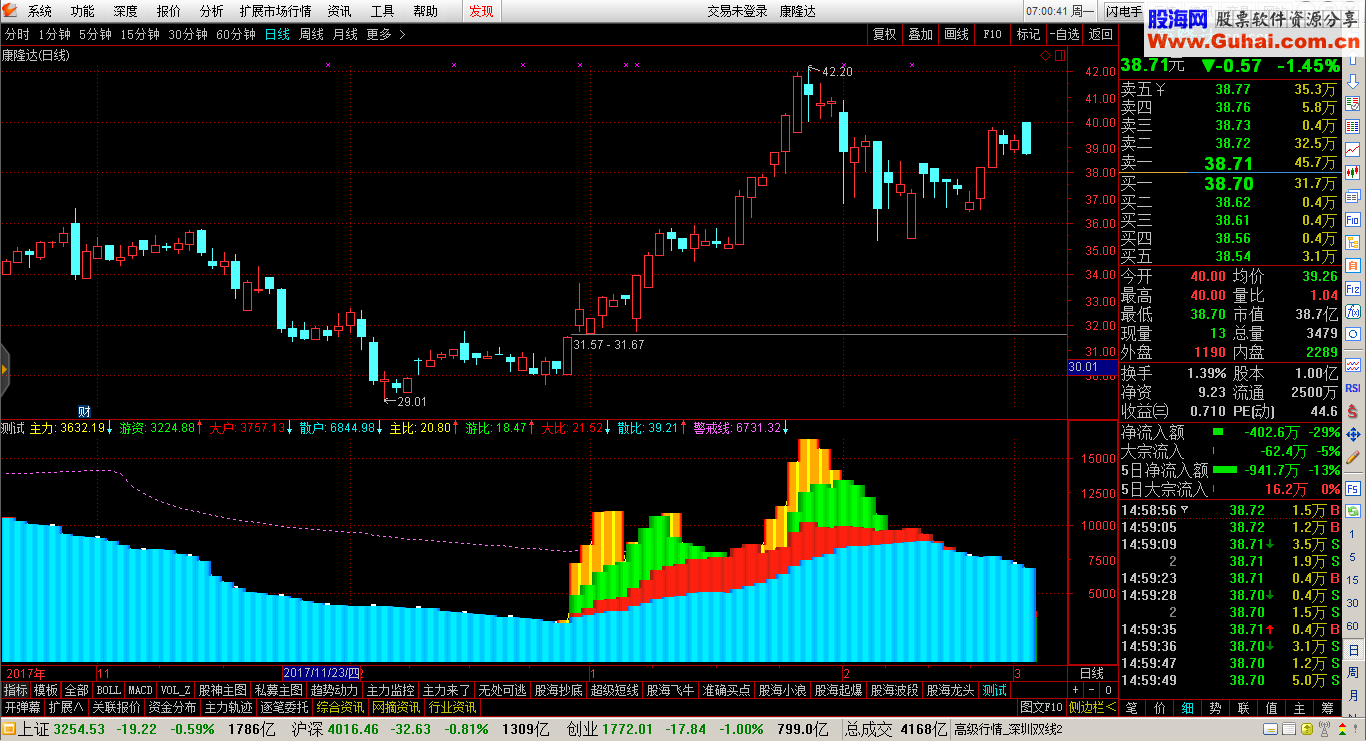This screenshot has width=1366, height=741.
Task: Click the 标记 mark button
Action: point(1028,34)
